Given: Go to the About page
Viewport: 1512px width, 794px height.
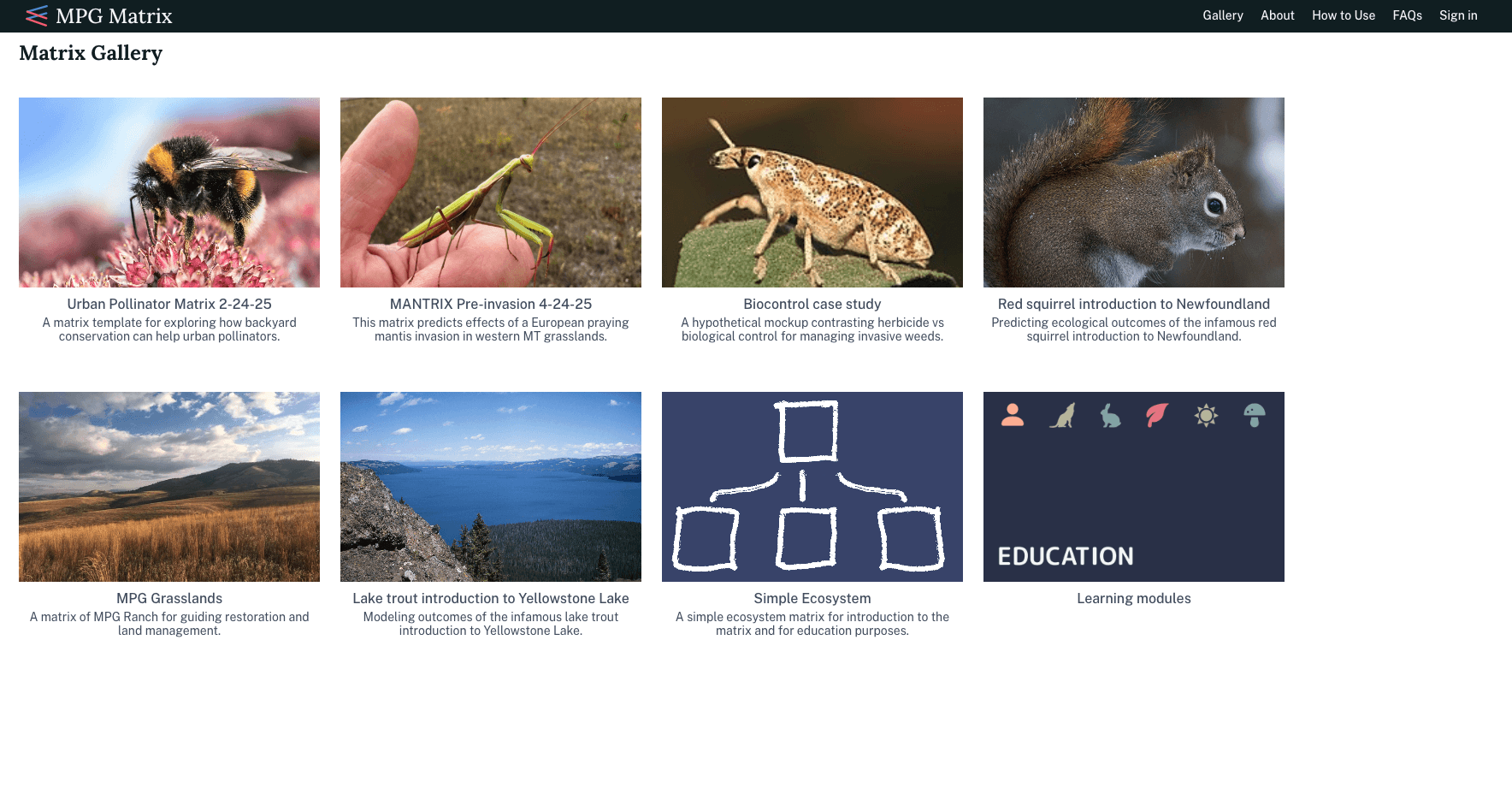Looking at the screenshot, I should point(1278,15).
